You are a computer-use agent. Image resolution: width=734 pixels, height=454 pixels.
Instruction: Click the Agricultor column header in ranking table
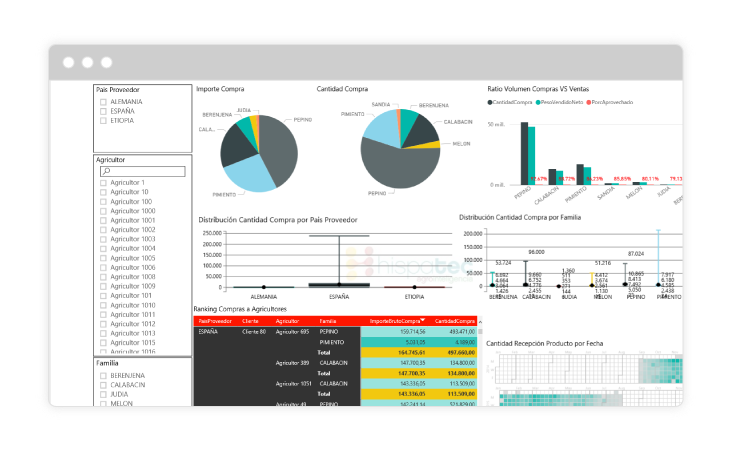290,321
